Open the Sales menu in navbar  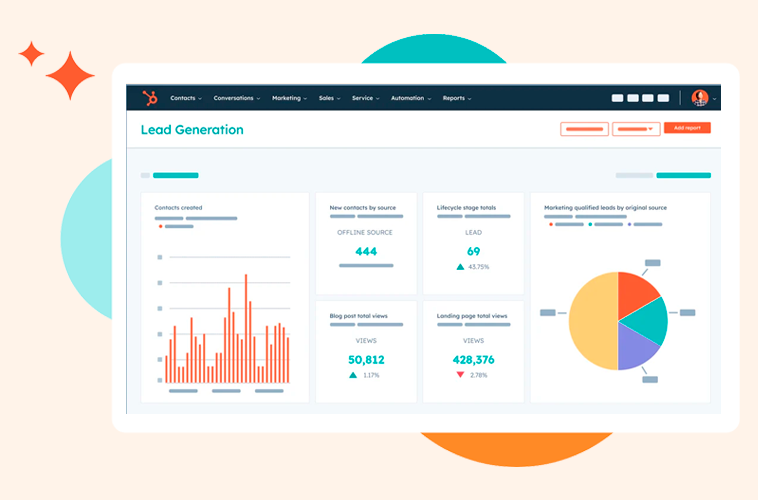point(329,98)
